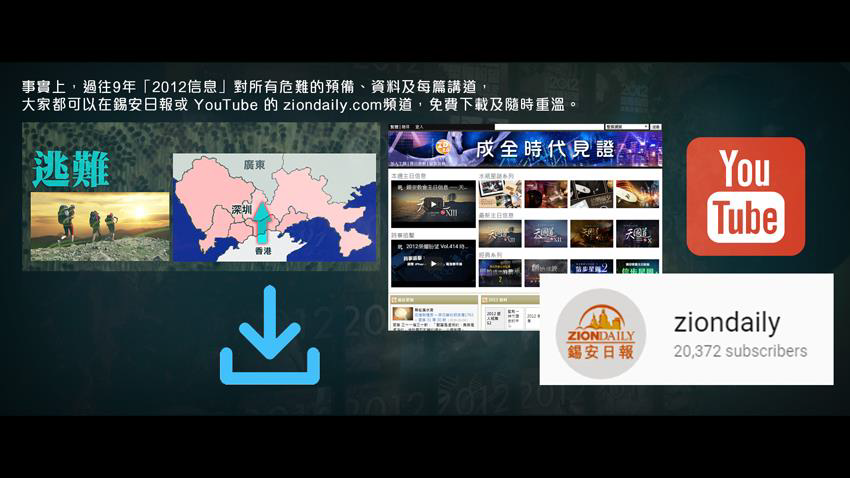Image resolution: width=850 pixels, height=478 pixels.
Task: Click the ziondaily channel name
Action: pos(727,323)
